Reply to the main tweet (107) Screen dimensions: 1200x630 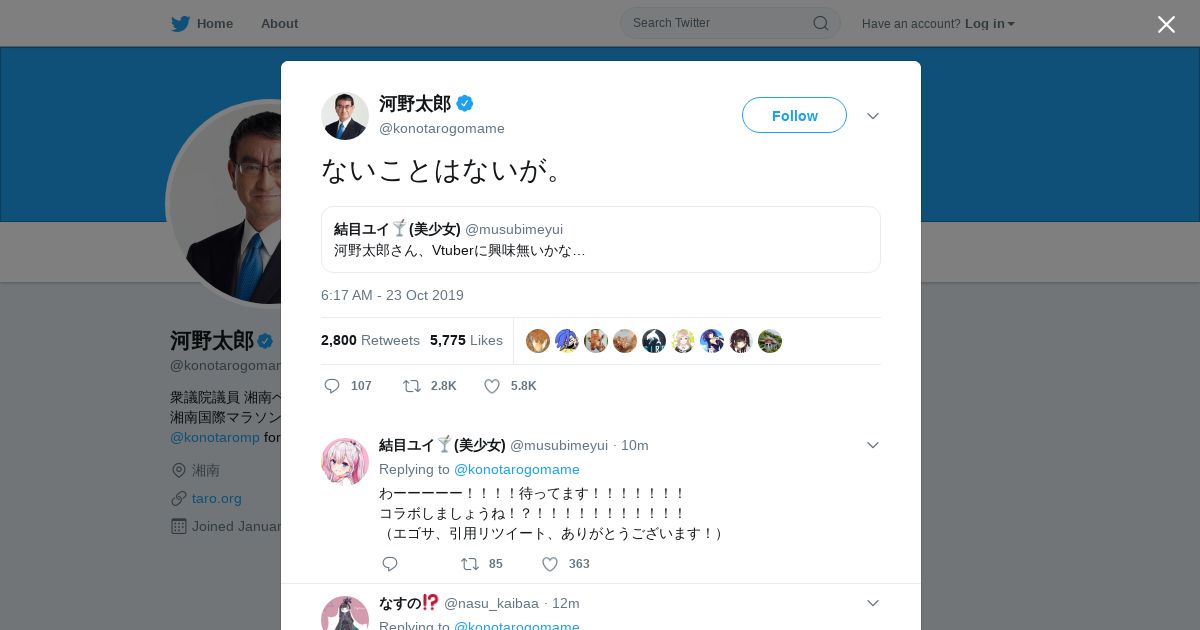333,386
